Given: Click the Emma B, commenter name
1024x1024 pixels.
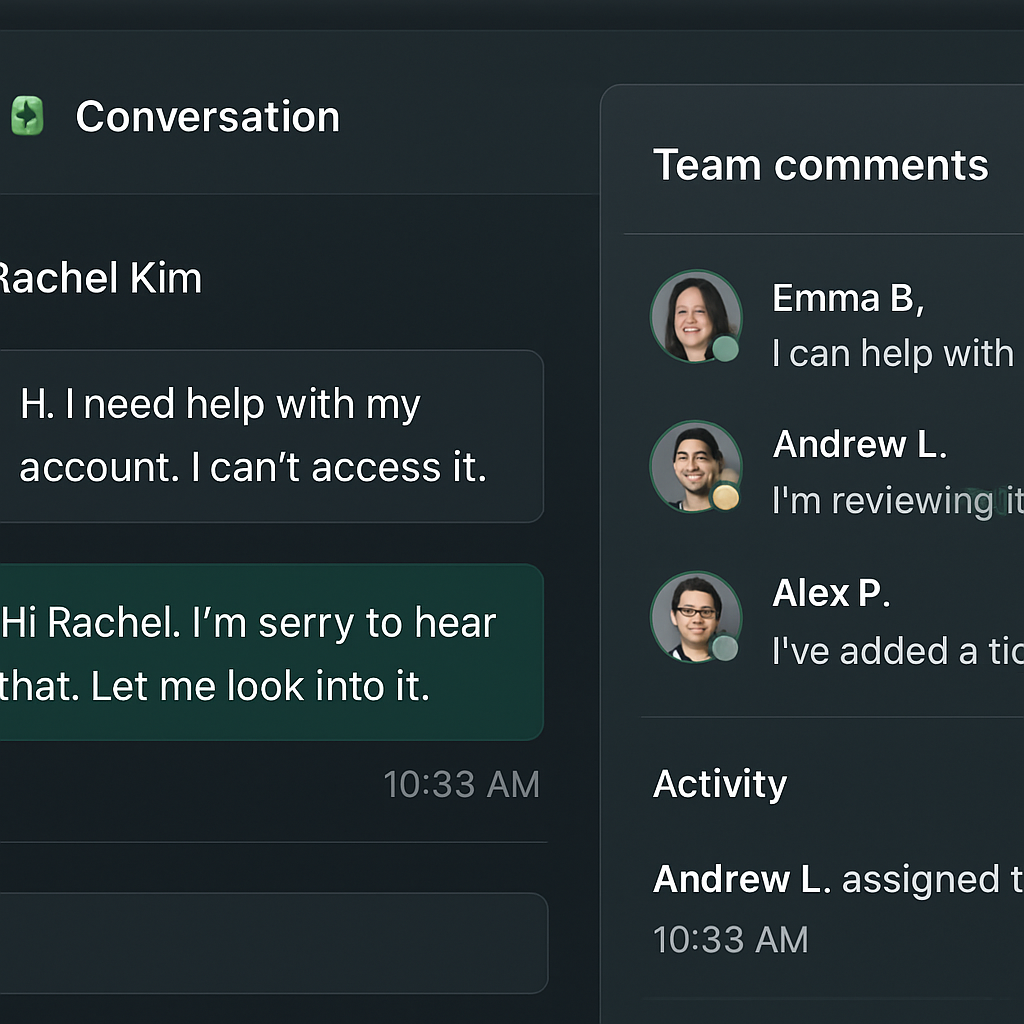Looking at the screenshot, I should pyautogui.click(x=848, y=298).
